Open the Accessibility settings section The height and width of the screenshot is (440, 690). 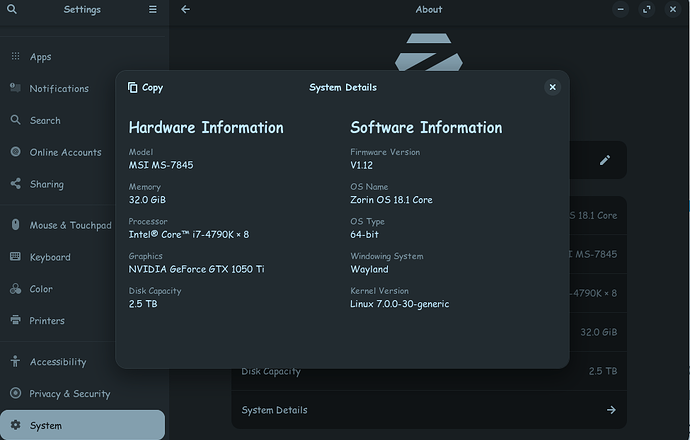click(83, 362)
